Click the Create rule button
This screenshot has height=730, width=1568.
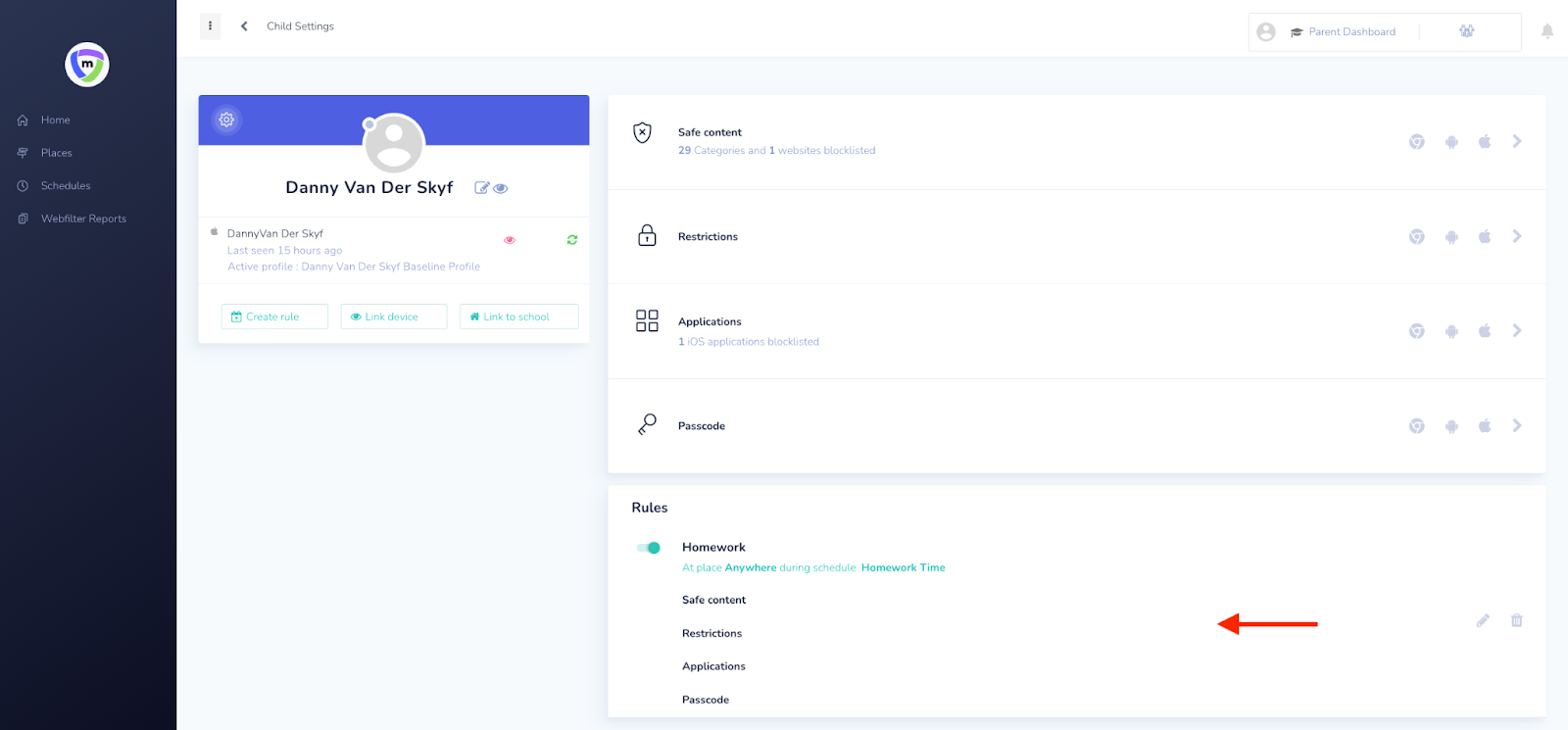[274, 316]
